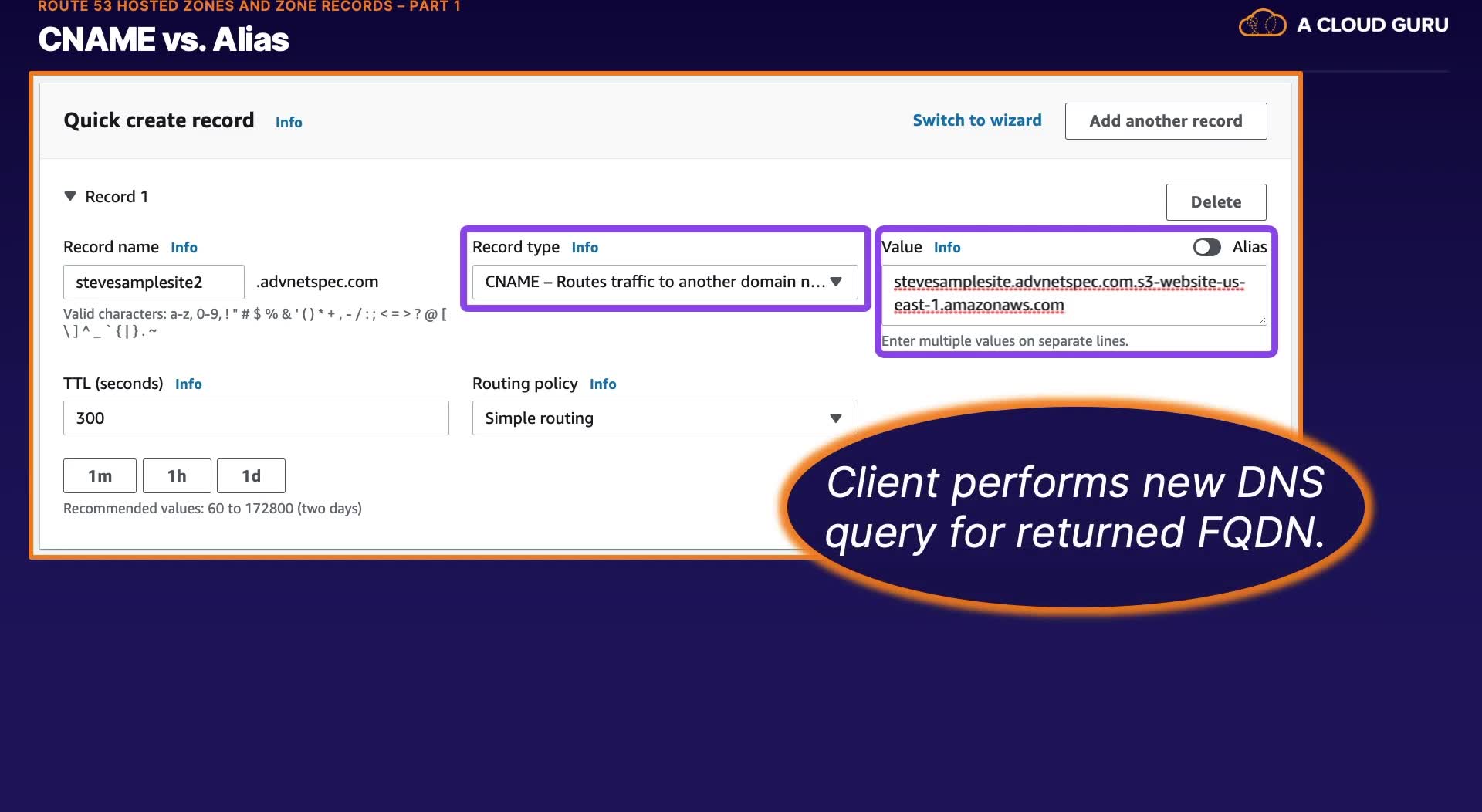Open Info link for Routing policy
Screen dimensions: 1482x812
point(603,384)
